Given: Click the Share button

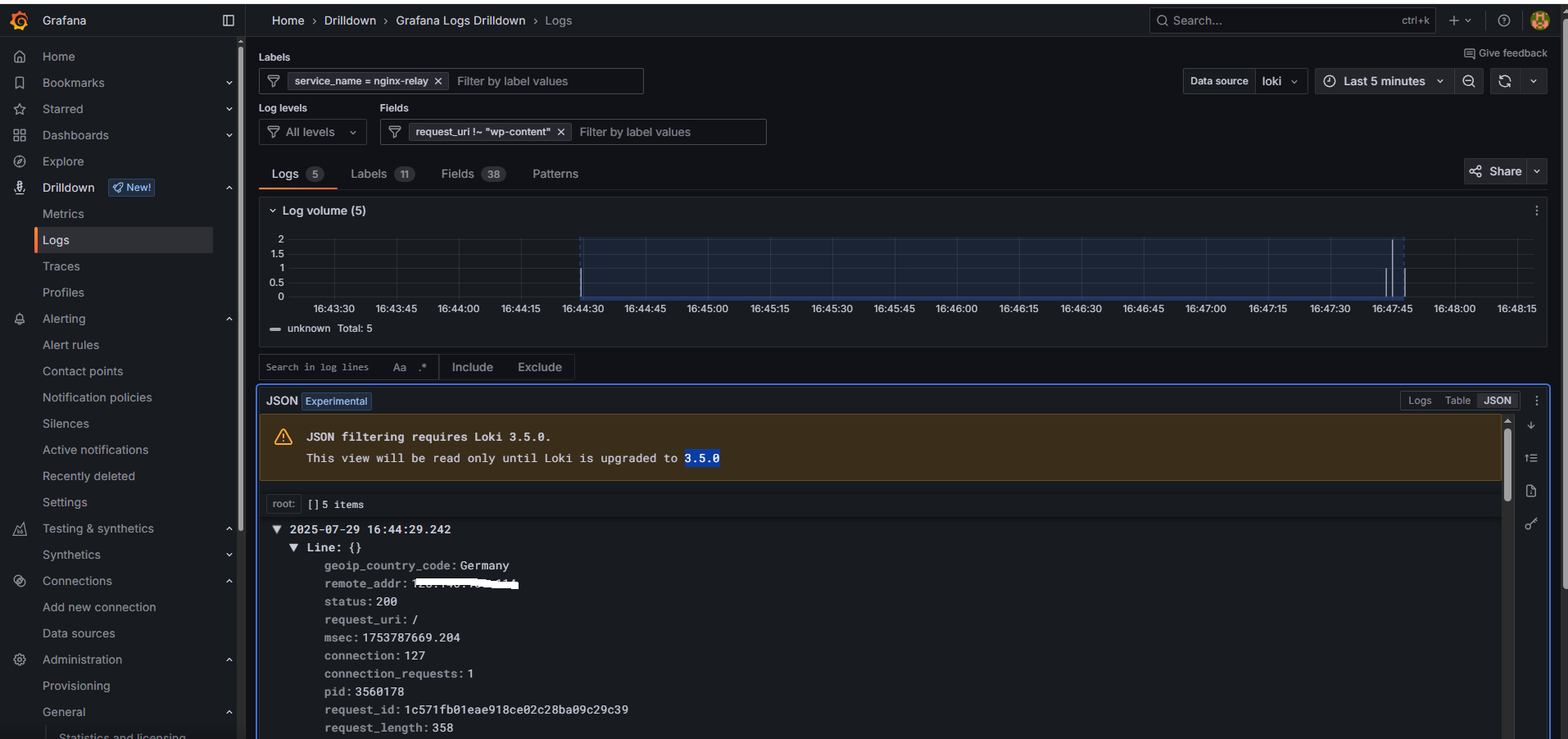Looking at the screenshot, I should 1496,171.
